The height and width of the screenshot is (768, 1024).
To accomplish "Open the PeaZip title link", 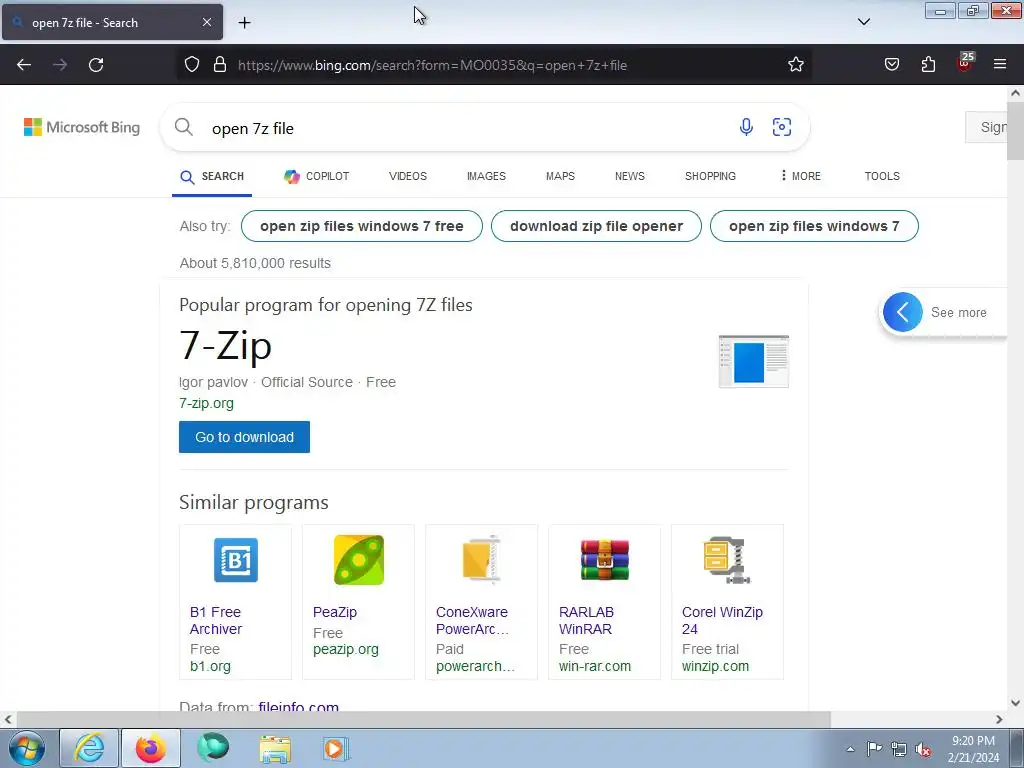I will [334, 612].
